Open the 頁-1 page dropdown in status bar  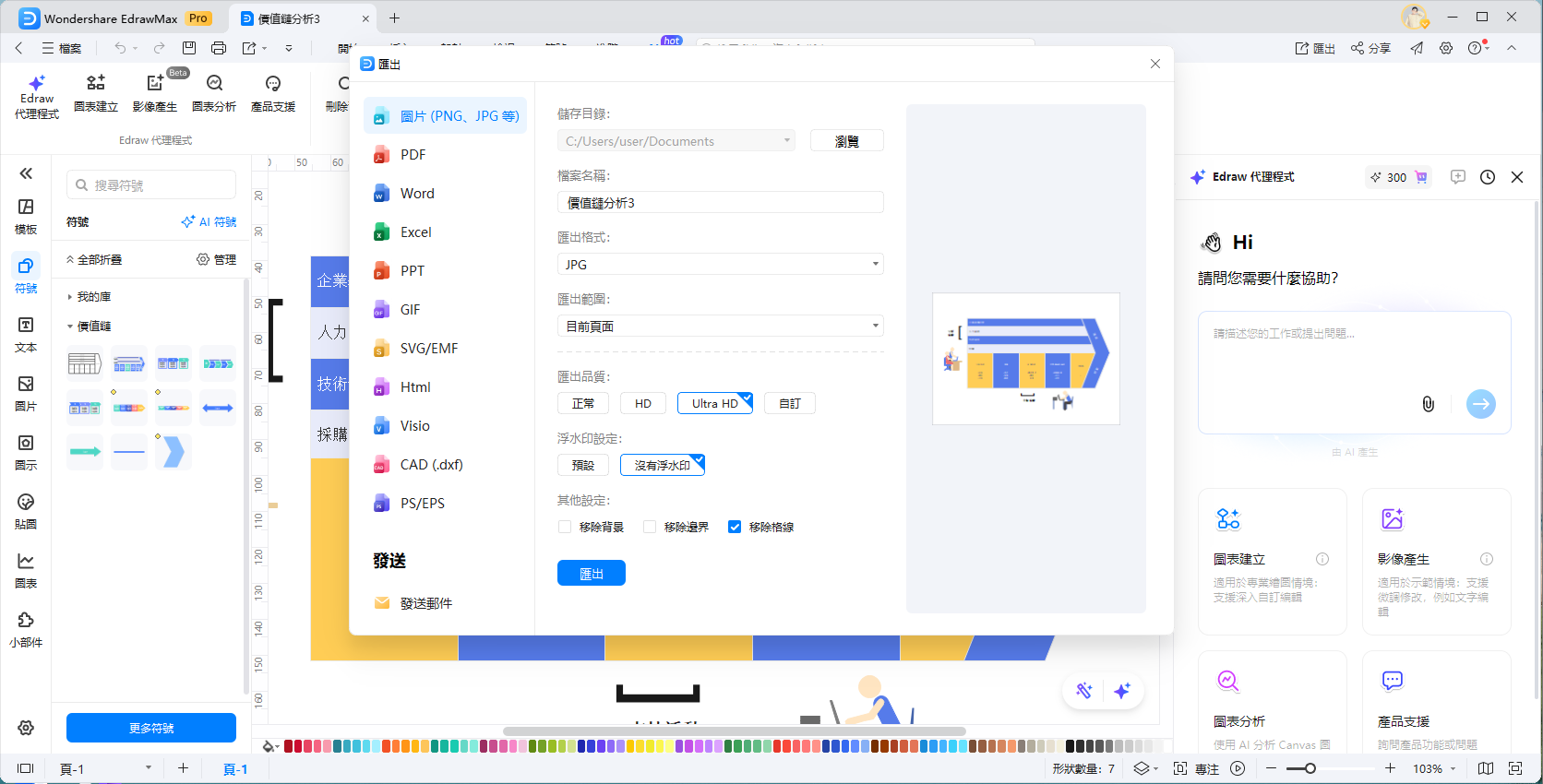pos(105,768)
